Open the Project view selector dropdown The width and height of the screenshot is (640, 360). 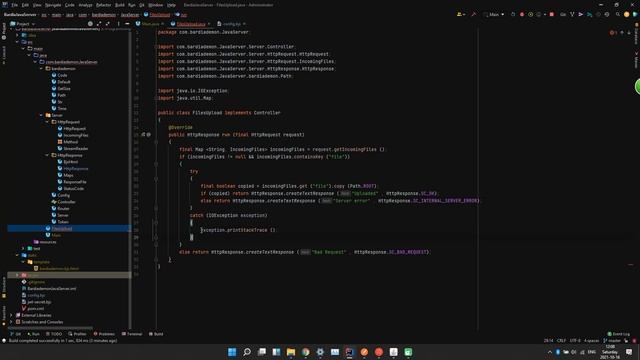coord(22,24)
